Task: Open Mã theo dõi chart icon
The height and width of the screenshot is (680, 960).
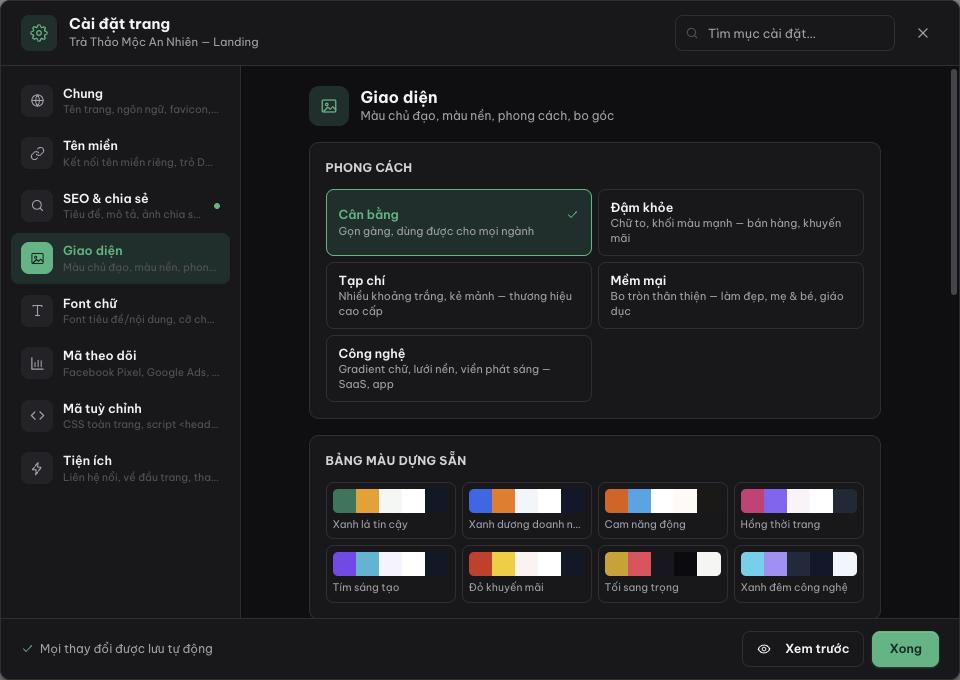Action: pos(37,364)
